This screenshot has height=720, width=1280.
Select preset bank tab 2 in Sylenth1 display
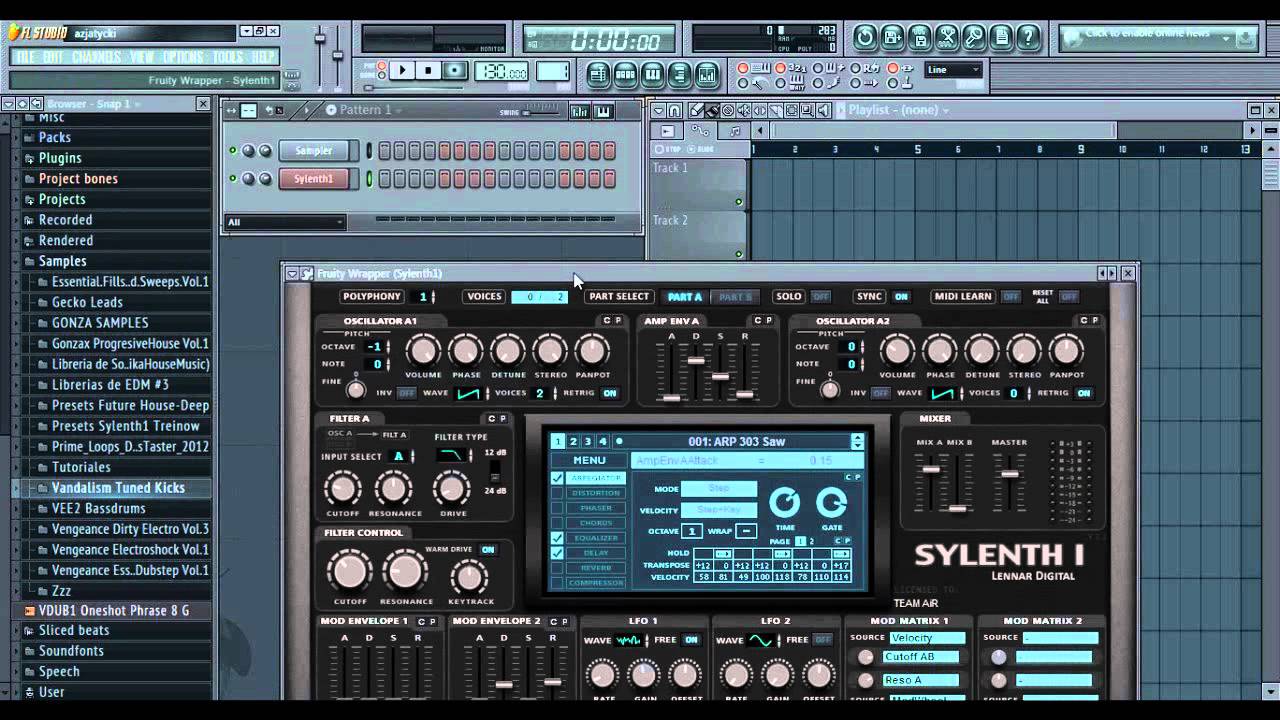tap(573, 441)
